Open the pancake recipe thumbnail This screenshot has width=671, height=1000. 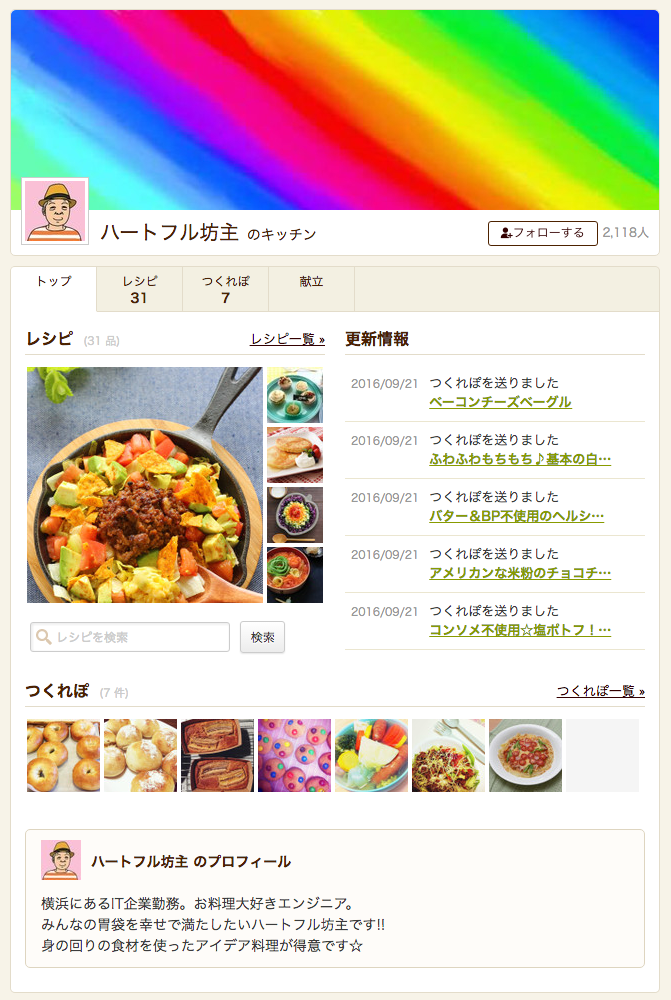coord(295,455)
